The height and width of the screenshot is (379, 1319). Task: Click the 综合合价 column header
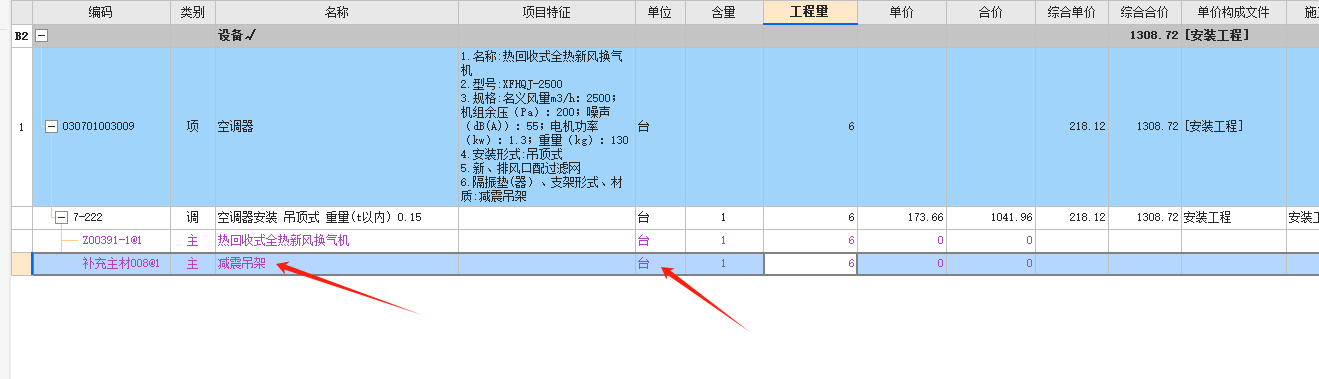click(1145, 12)
